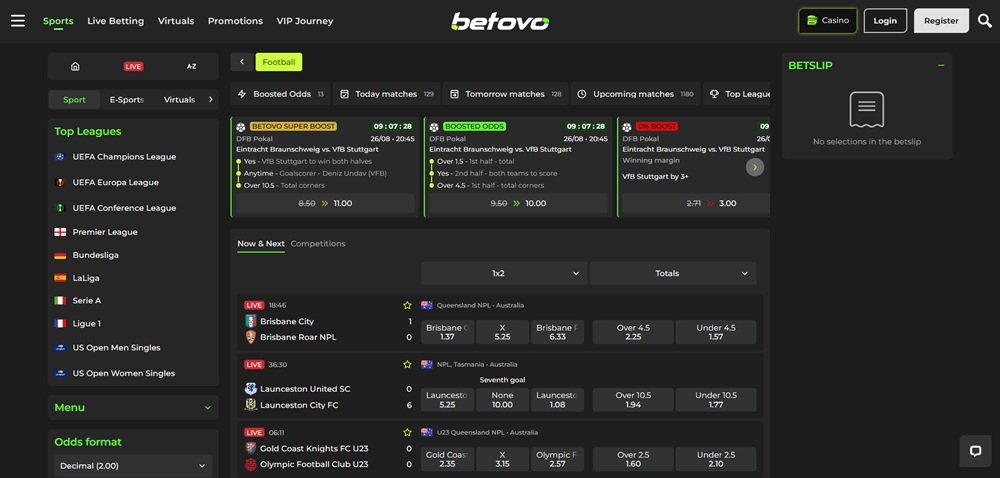
Task: Favorite the Launceston United SC match star
Action: 407,365
